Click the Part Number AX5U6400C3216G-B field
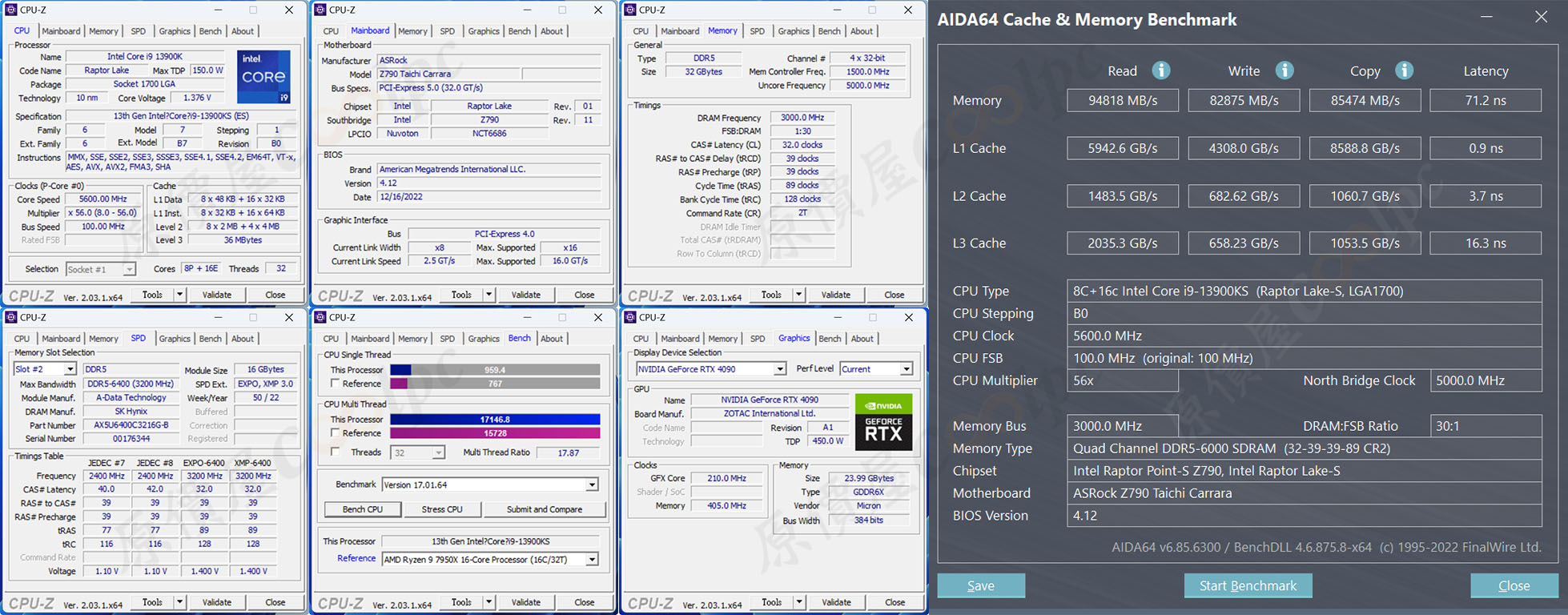The width and height of the screenshot is (1568, 615). 131,425
